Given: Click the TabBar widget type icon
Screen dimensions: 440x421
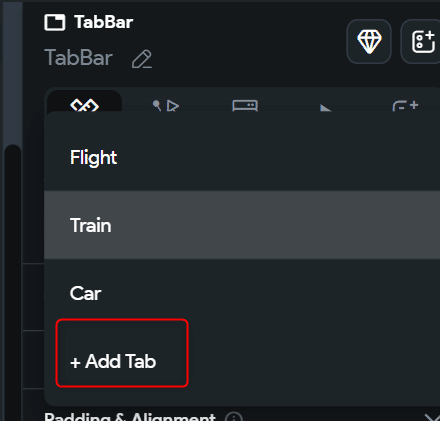Looking at the screenshot, I should coord(55,23).
